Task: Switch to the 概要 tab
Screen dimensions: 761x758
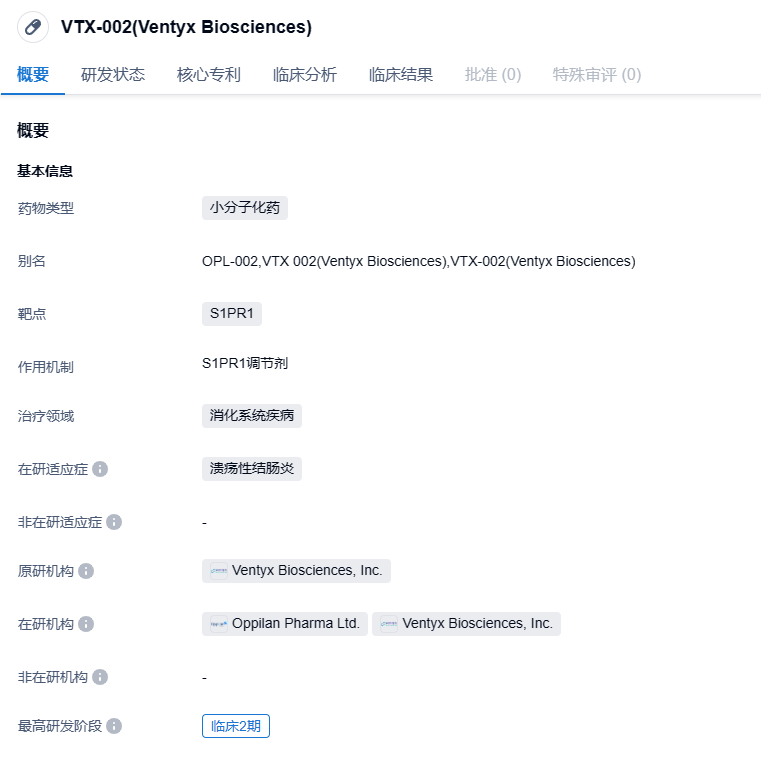Action: [33, 75]
